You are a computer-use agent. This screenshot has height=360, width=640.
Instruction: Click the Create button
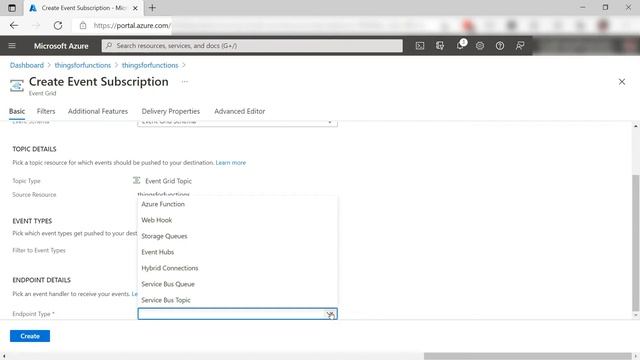point(30,336)
